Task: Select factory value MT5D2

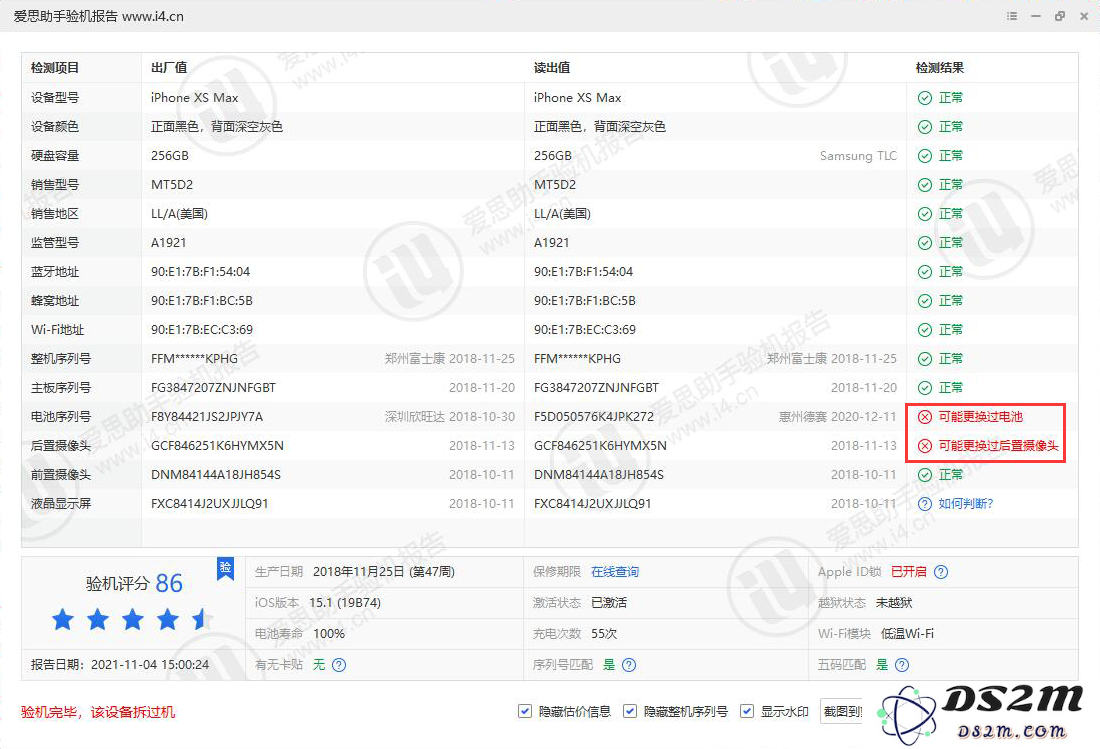Action: click(x=172, y=184)
